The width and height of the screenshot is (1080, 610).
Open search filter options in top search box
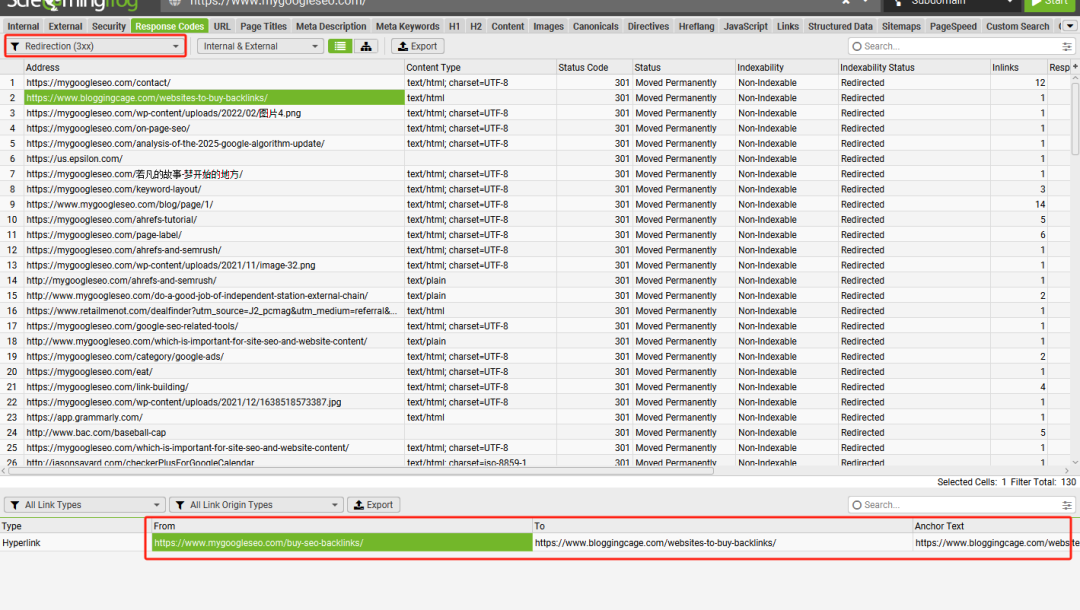point(1067,46)
